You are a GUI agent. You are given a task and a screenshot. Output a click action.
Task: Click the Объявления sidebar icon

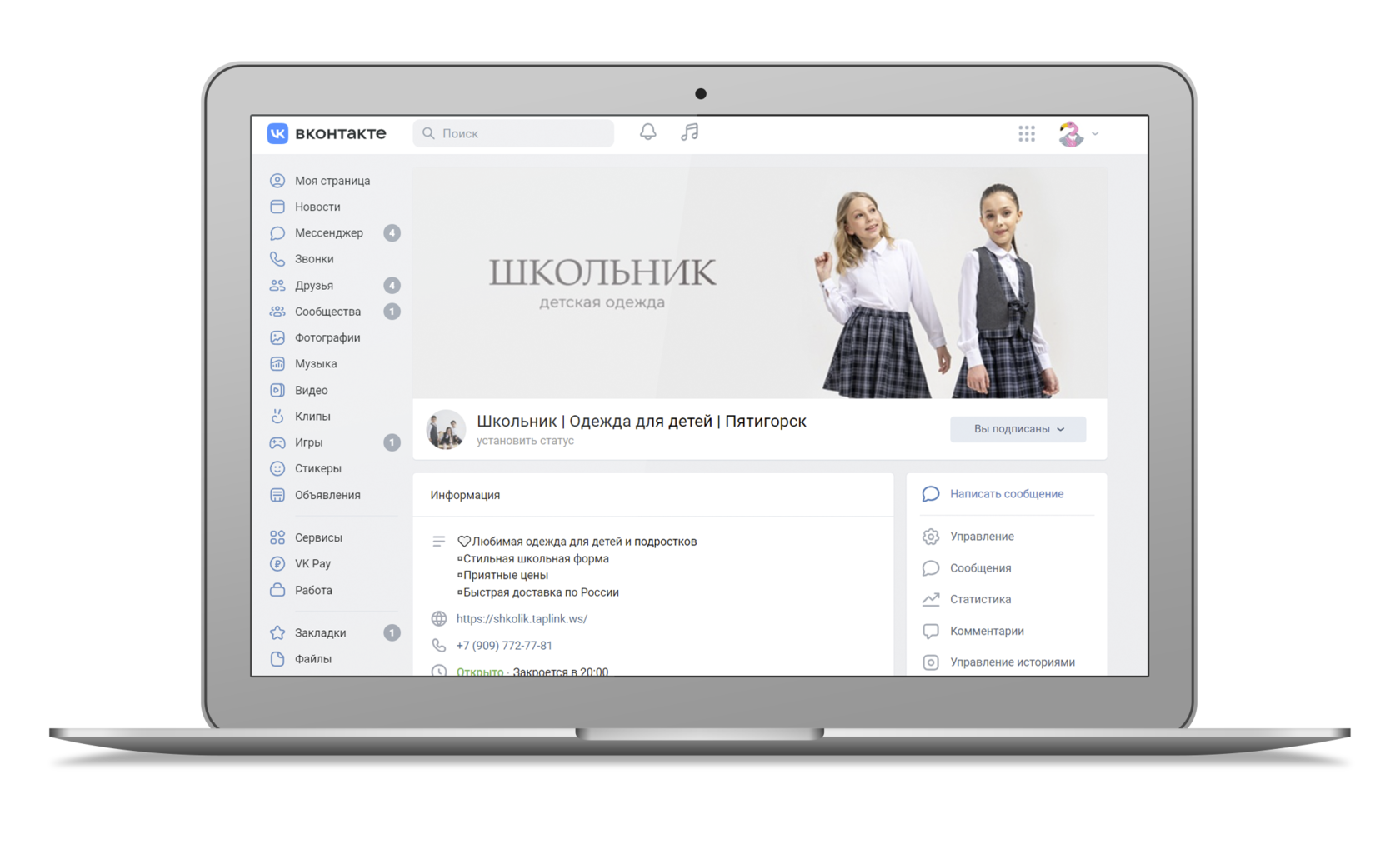[277, 495]
